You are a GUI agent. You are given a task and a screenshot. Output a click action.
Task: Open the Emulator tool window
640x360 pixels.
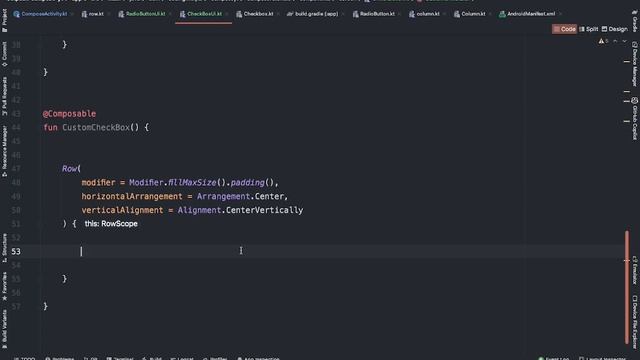pyautogui.click(x=635, y=270)
